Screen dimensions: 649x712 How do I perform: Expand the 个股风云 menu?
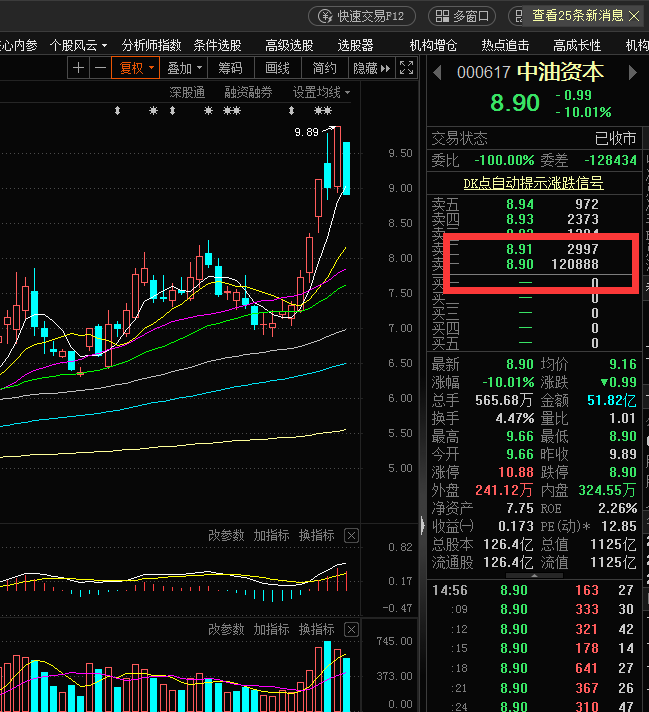[x=79, y=45]
